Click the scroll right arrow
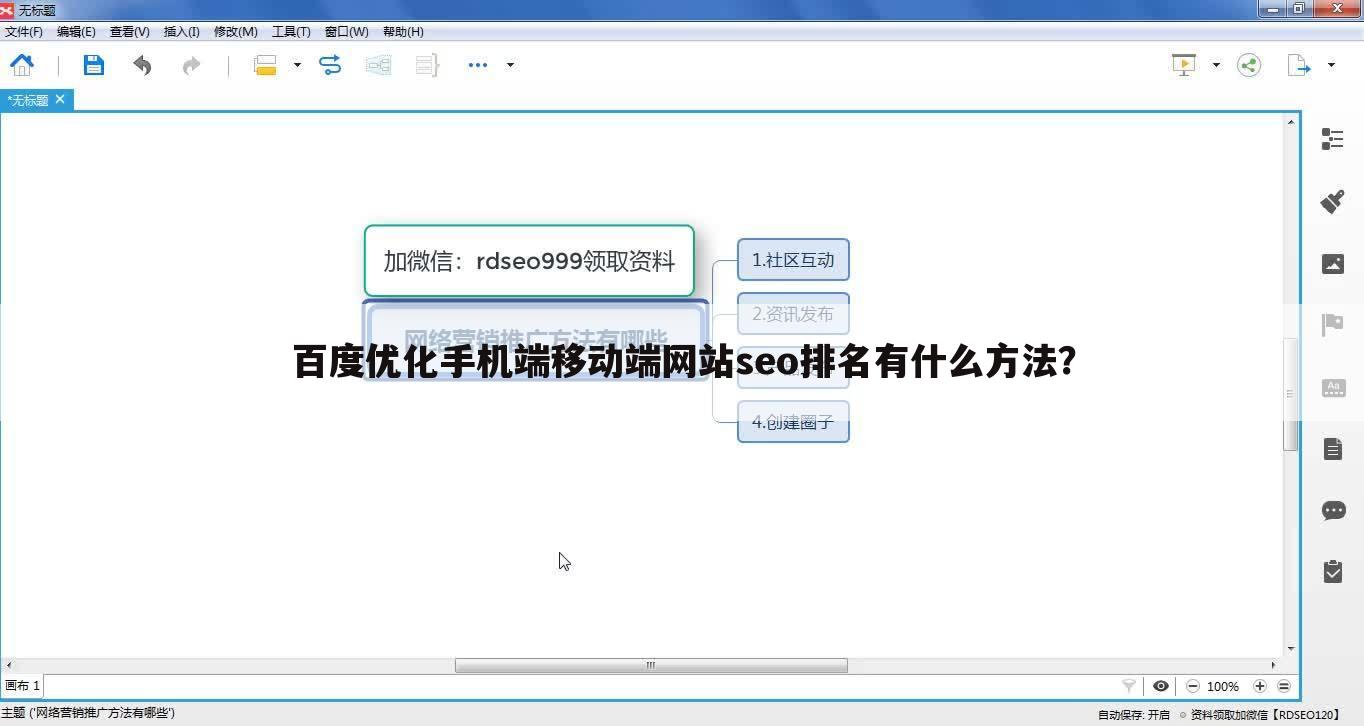This screenshot has width=1364, height=726. [1273, 665]
